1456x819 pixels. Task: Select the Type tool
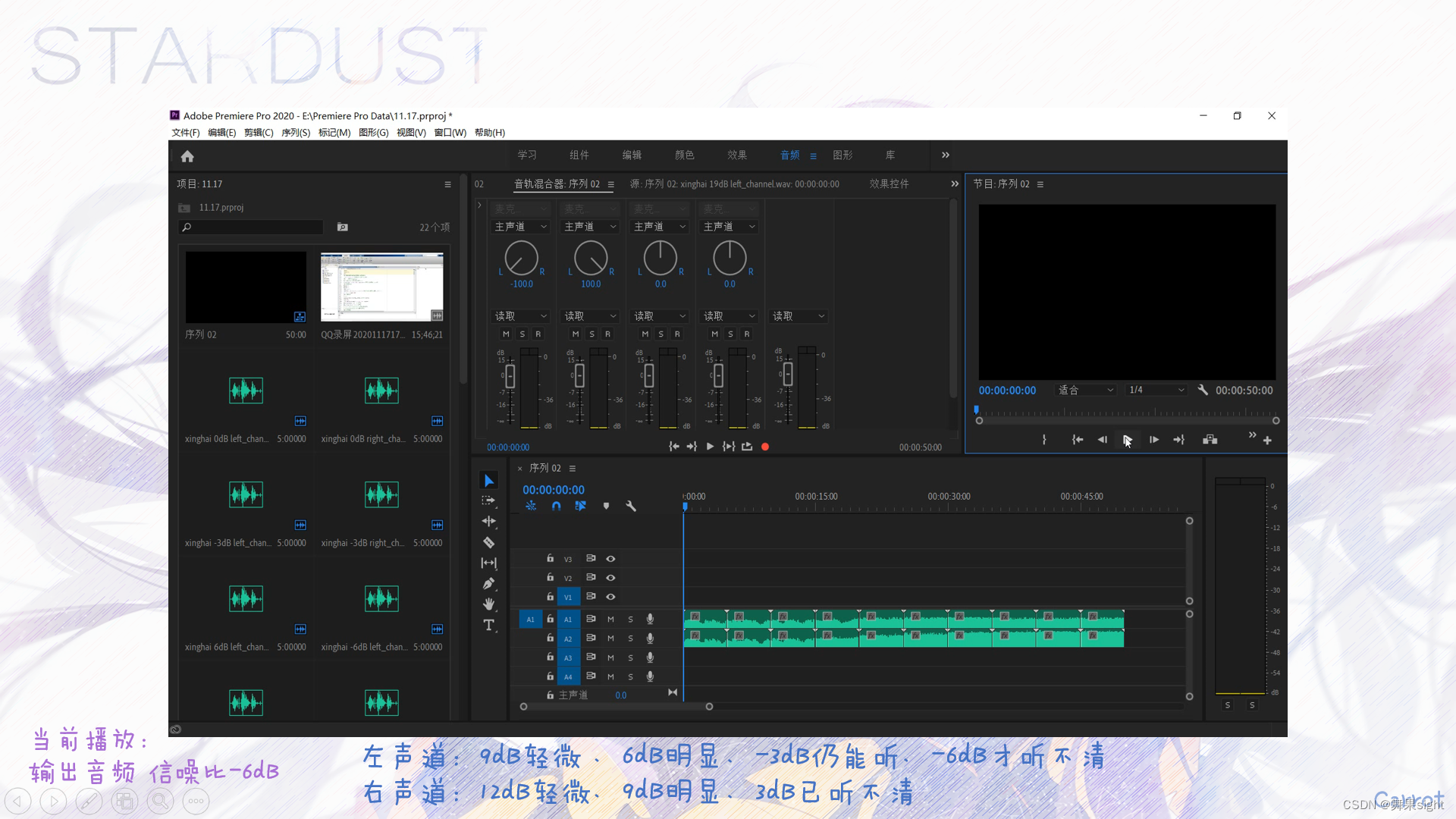(x=489, y=625)
